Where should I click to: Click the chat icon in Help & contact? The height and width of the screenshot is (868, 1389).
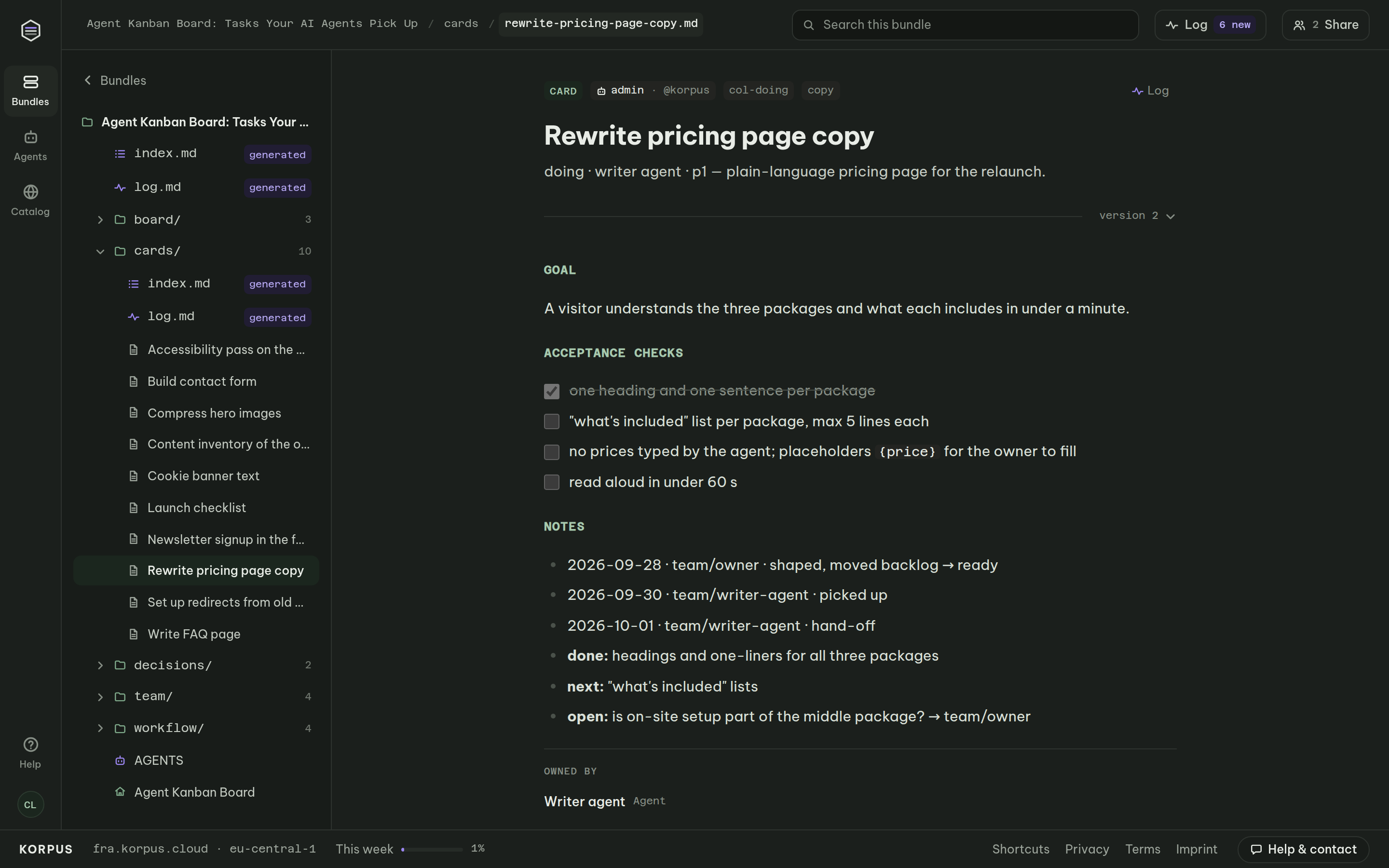pyautogui.click(x=1256, y=849)
